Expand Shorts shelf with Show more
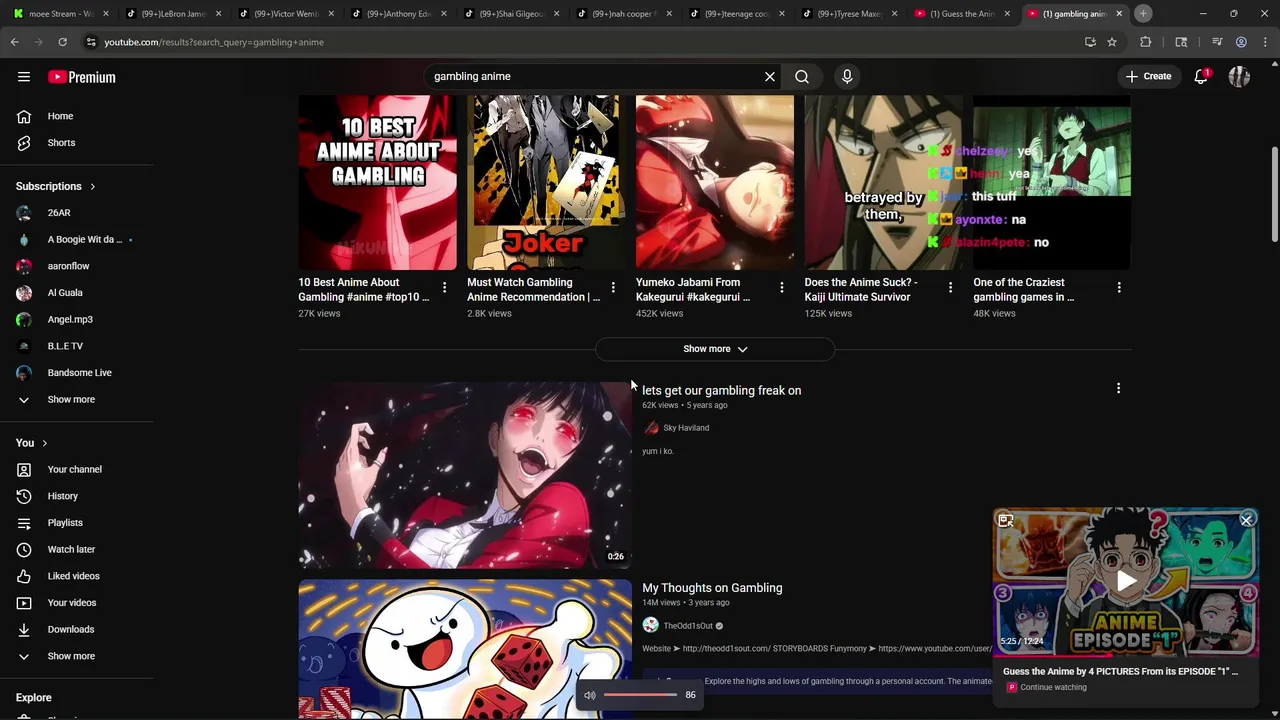The height and width of the screenshot is (720, 1280). tap(715, 349)
